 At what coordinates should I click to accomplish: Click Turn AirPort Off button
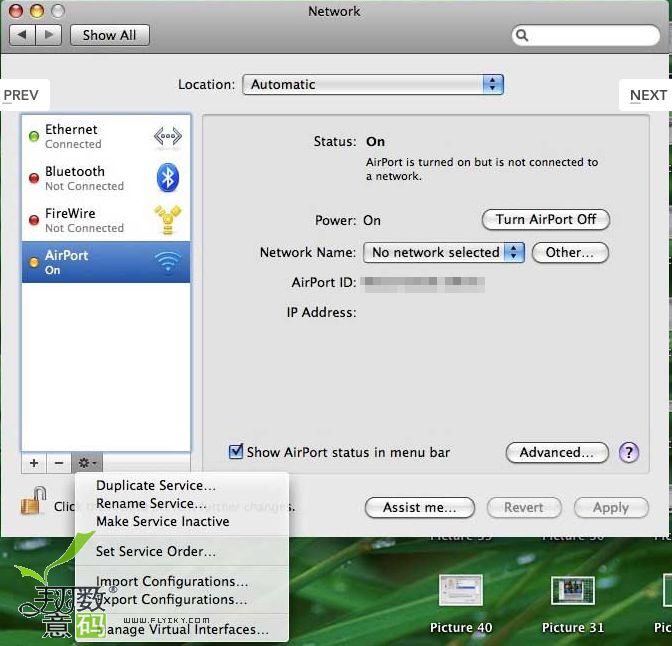coord(546,219)
